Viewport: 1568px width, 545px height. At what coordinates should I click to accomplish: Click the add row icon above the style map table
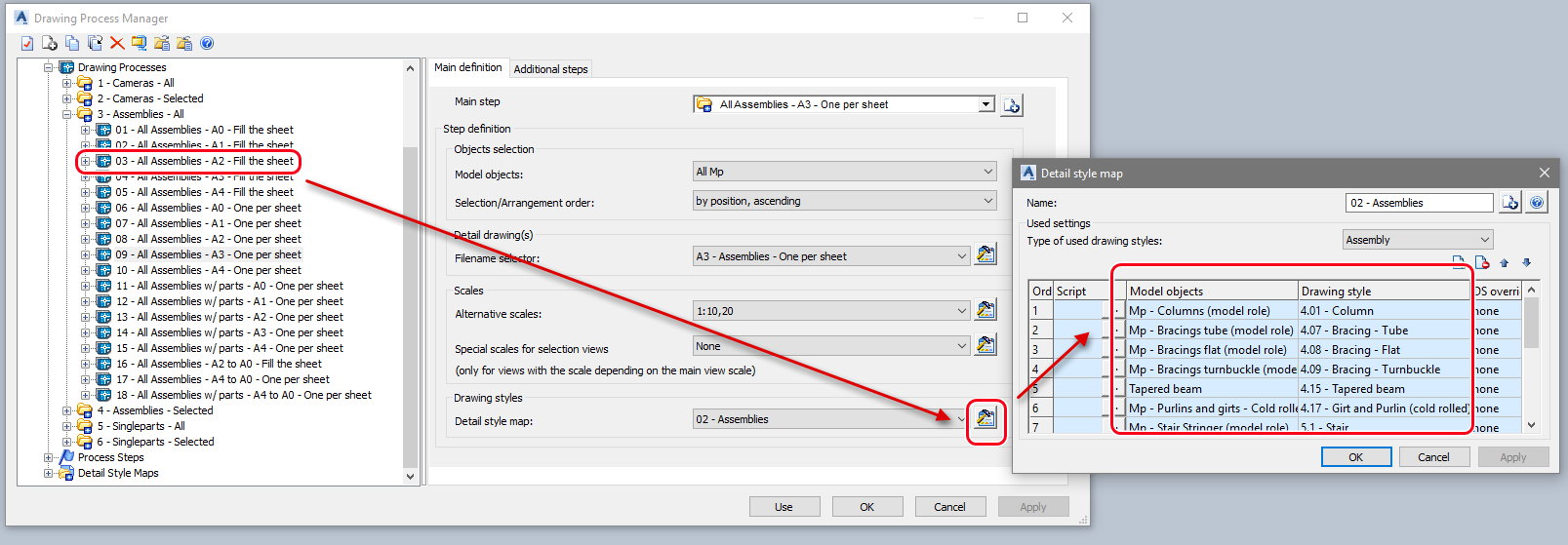[x=1459, y=262]
